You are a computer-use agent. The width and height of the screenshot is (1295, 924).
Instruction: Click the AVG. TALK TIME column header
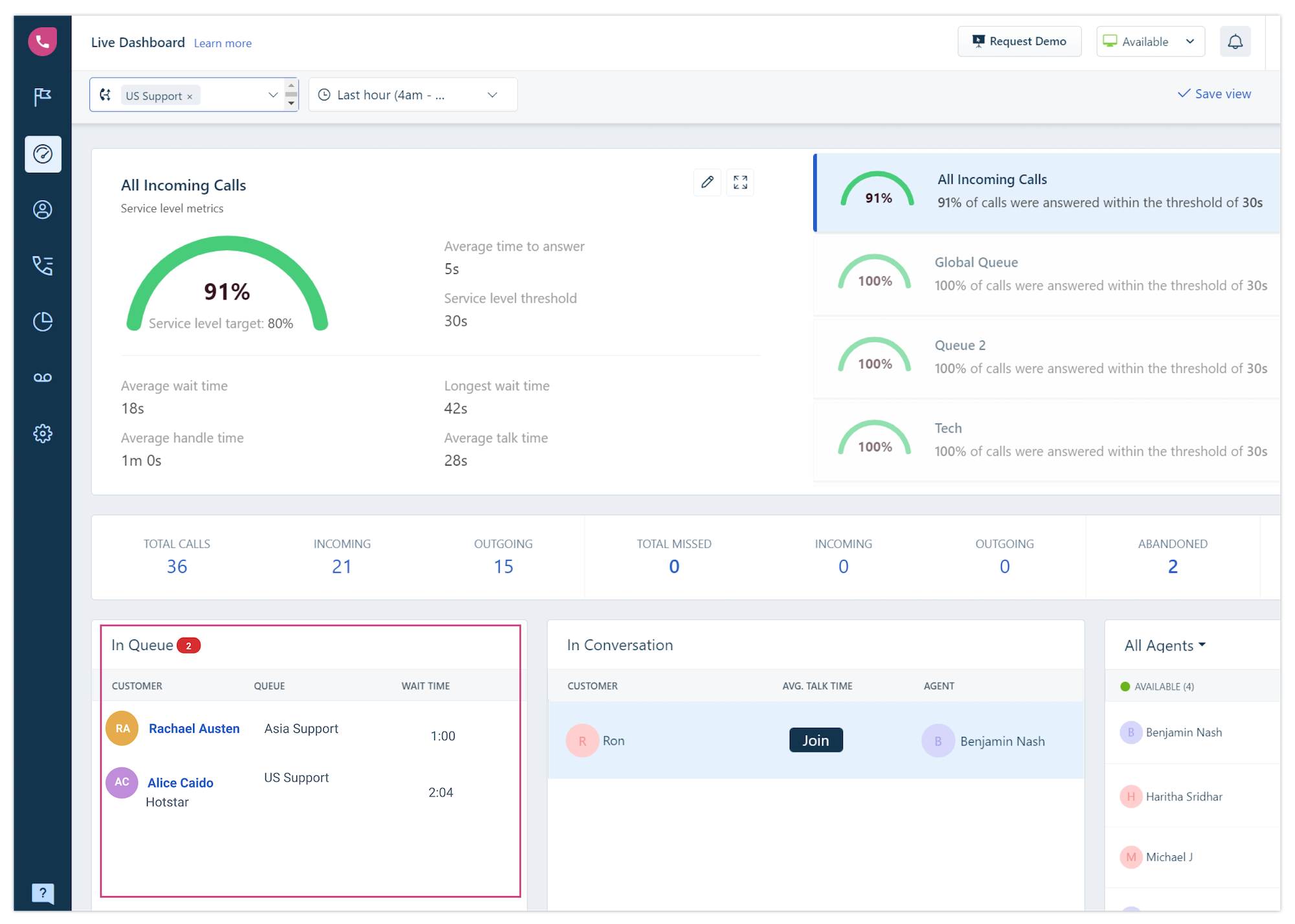(817, 686)
